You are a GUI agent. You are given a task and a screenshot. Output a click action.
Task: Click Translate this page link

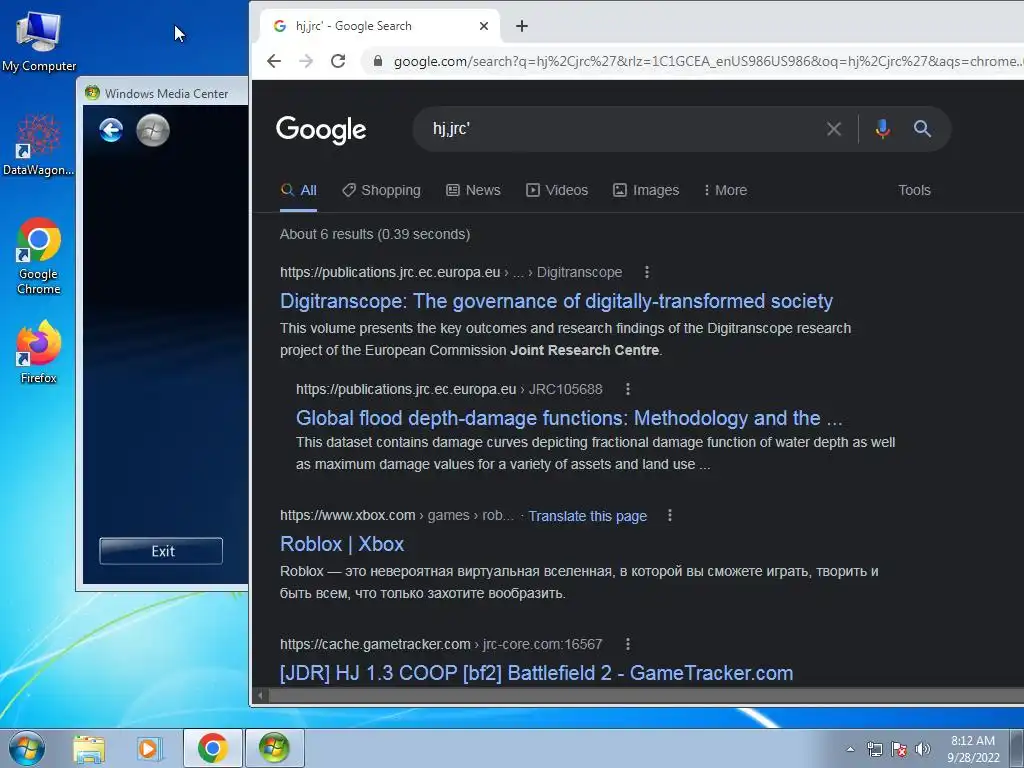pos(587,516)
